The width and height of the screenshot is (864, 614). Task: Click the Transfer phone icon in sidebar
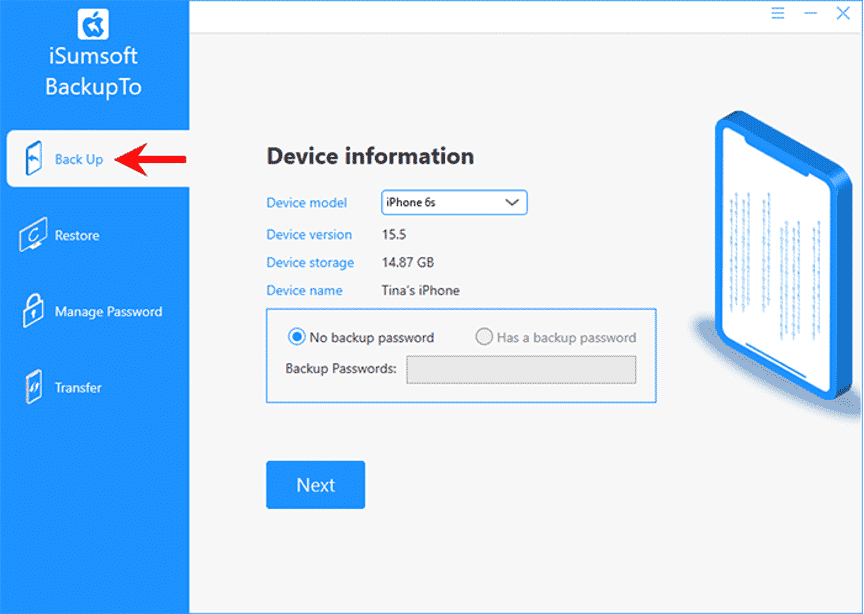coord(32,387)
